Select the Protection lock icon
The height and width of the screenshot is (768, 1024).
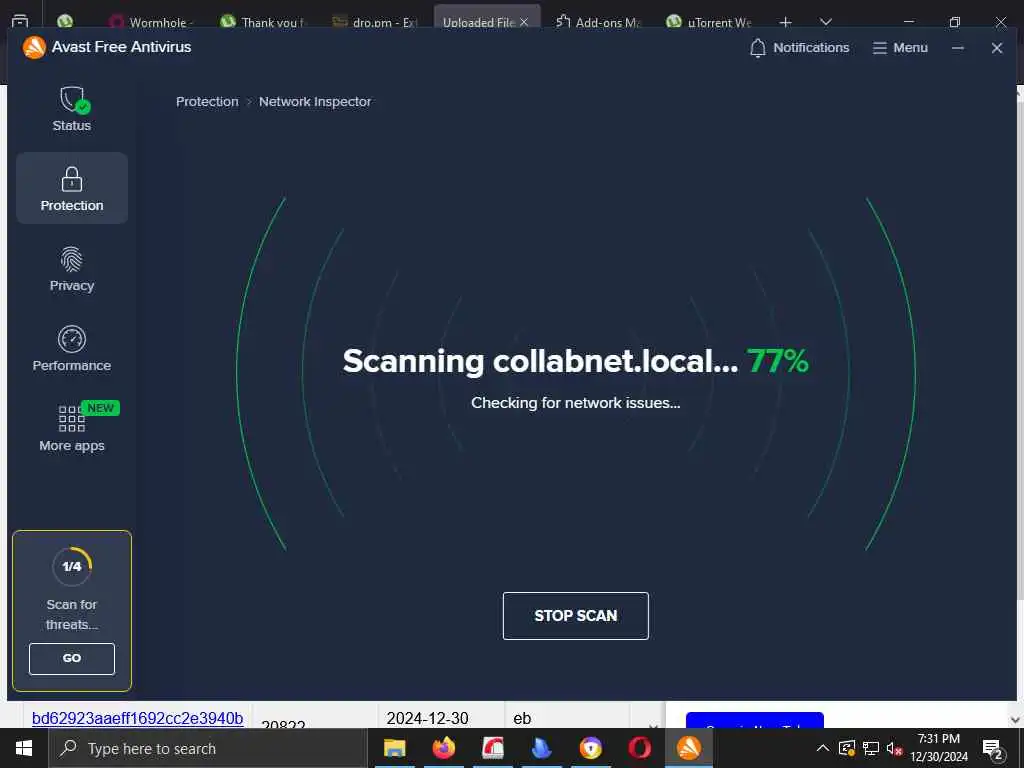pyautogui.click(x=72, y=179)
